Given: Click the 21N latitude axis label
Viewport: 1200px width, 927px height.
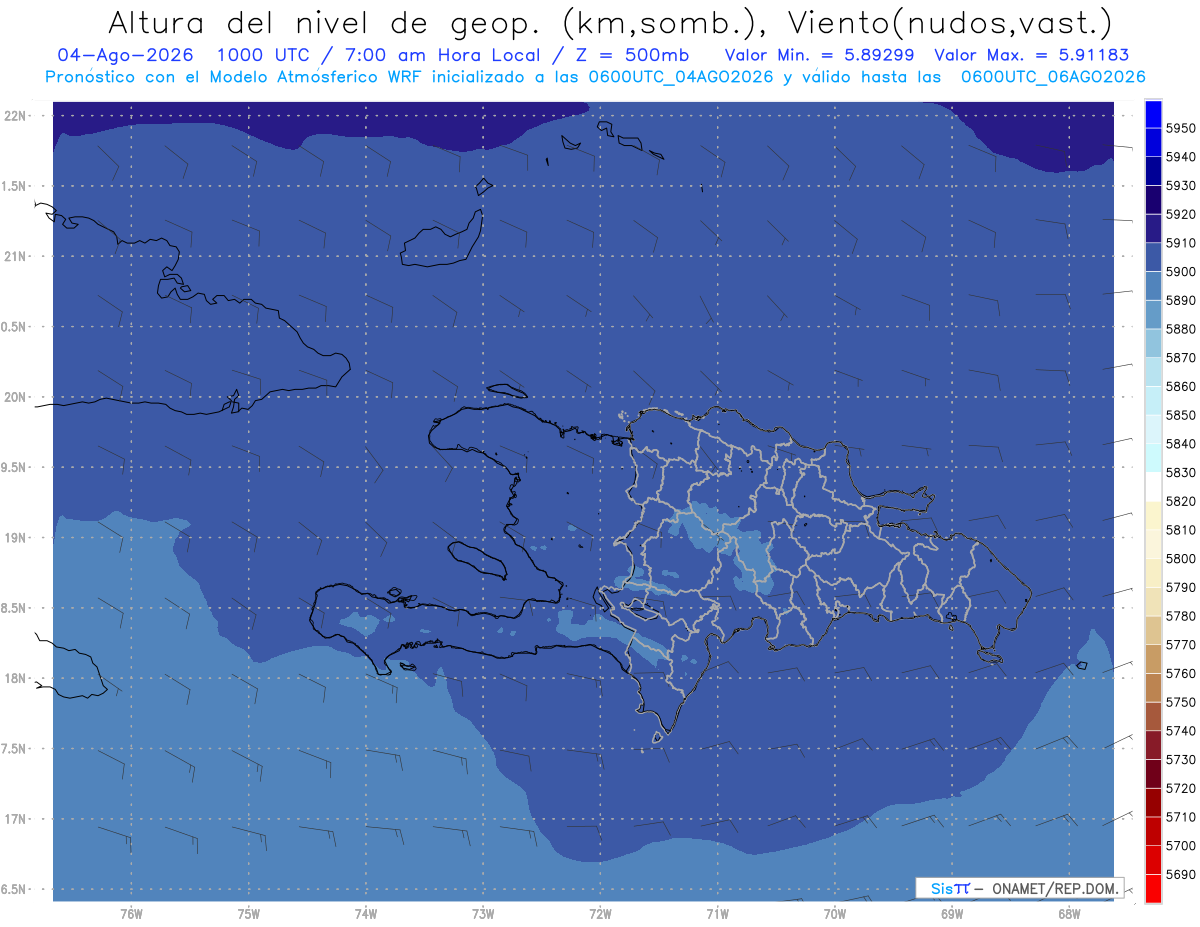Looking at the screenshot, I should [x=17, y=257].
